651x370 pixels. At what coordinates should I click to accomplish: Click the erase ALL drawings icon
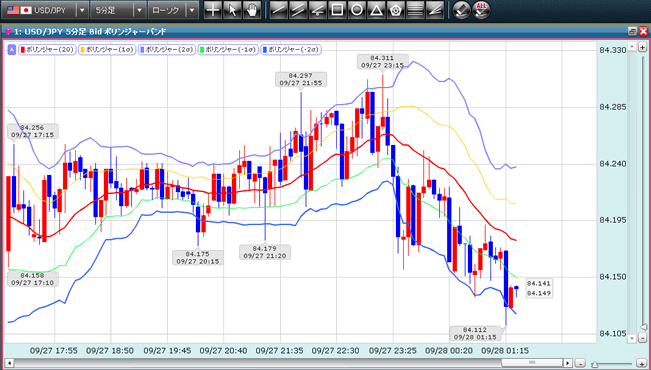pyautogui.click(x=481, y=10)
